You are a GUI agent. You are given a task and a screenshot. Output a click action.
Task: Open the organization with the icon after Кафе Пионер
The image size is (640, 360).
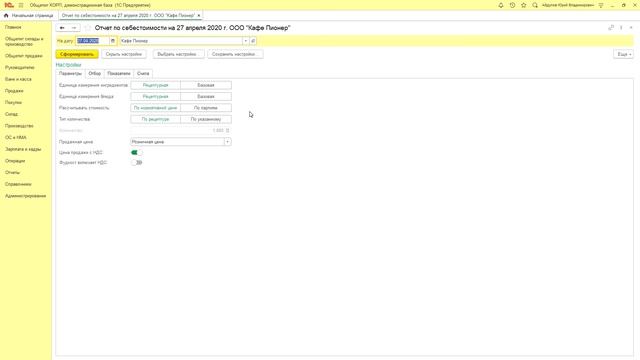[253, 41]
